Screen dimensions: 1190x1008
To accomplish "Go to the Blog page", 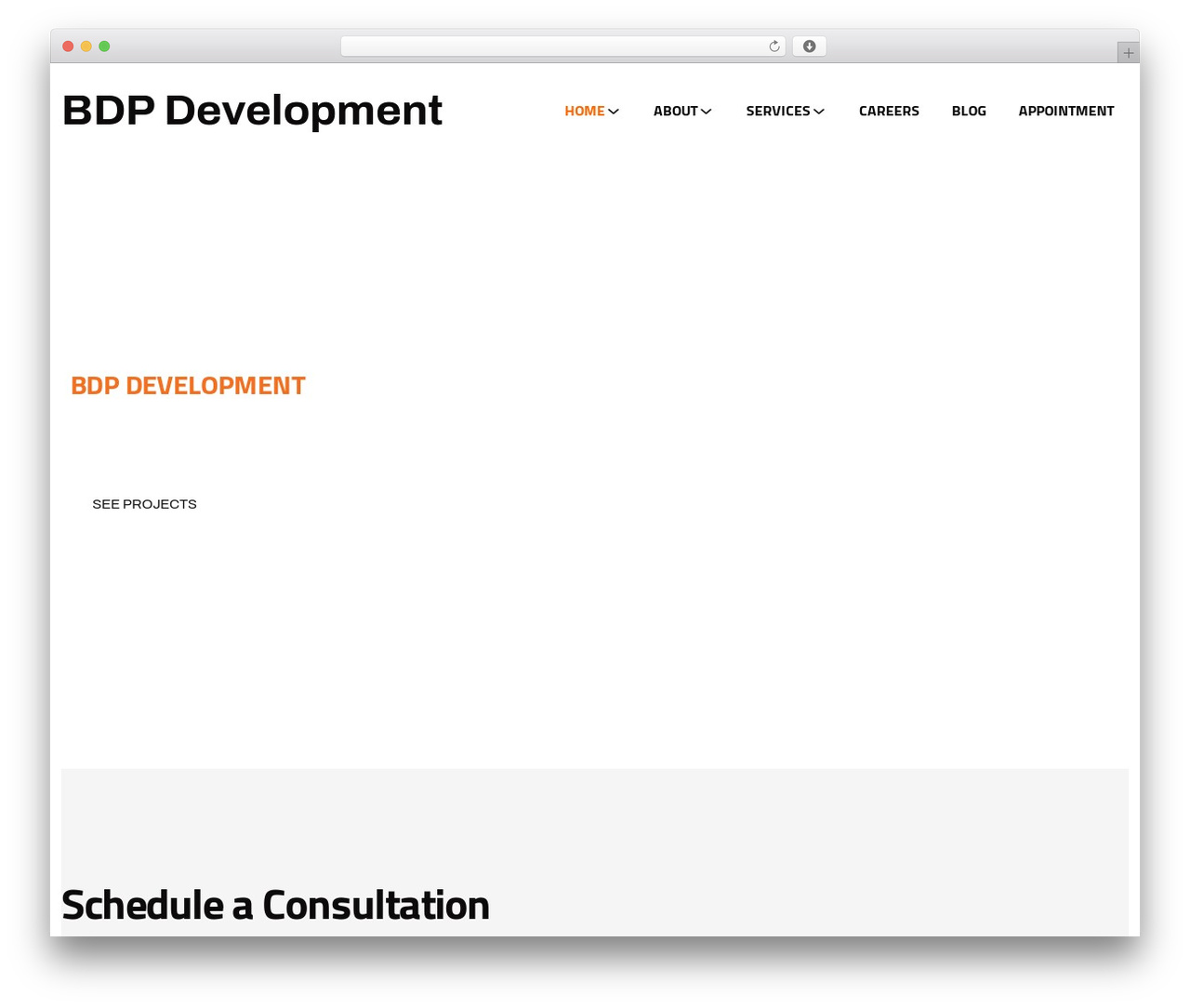I will tap(969, 111).
